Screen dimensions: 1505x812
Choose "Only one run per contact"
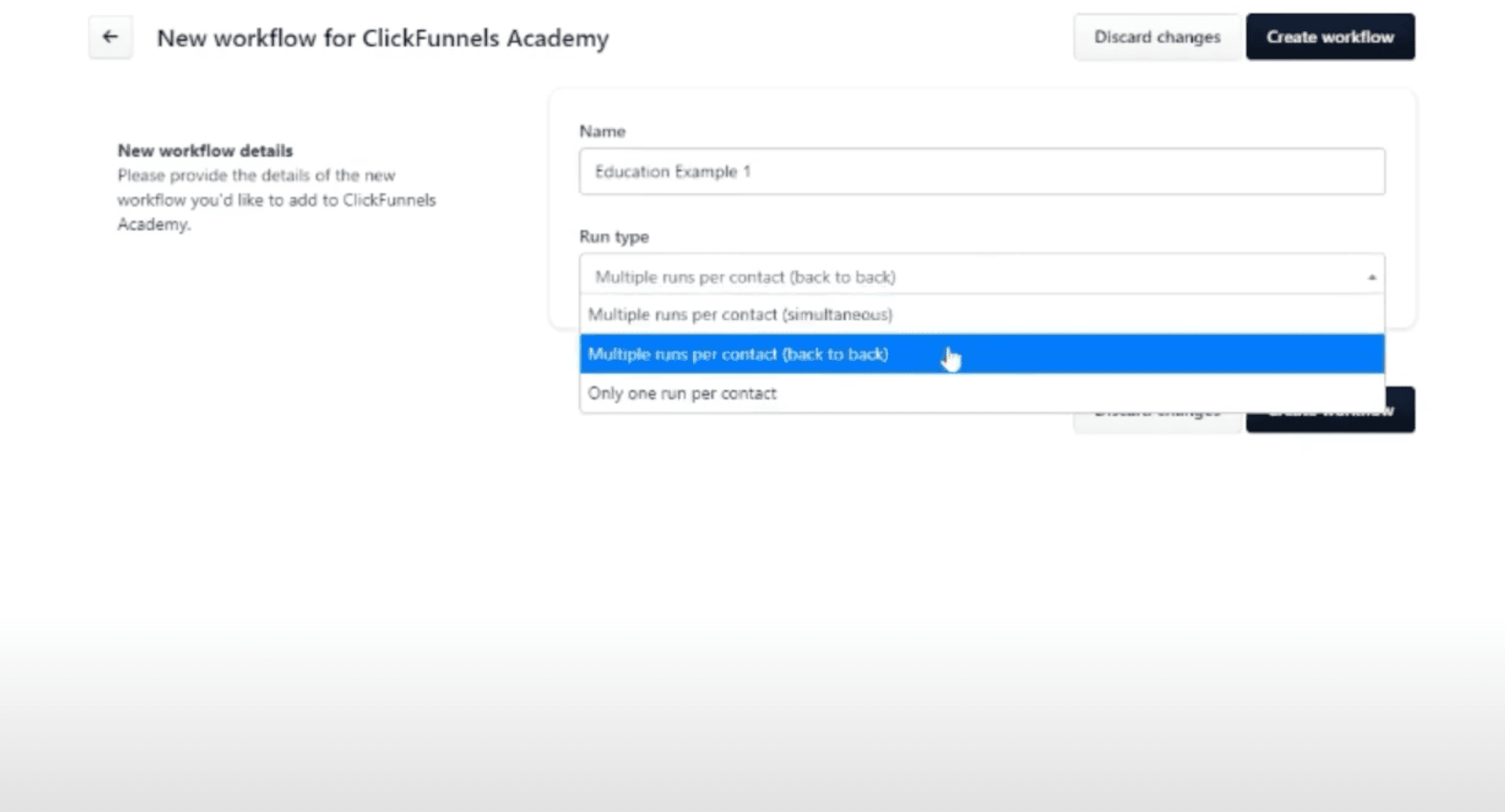[x=682, y=393]
